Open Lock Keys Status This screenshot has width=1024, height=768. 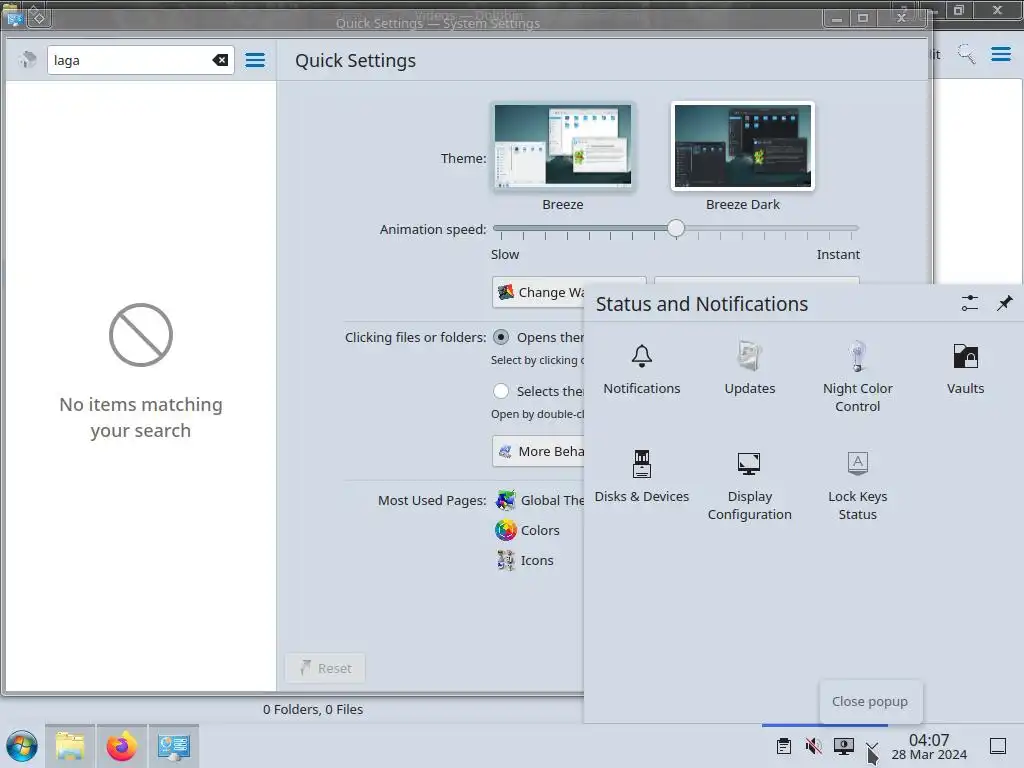tap(857, 487)
